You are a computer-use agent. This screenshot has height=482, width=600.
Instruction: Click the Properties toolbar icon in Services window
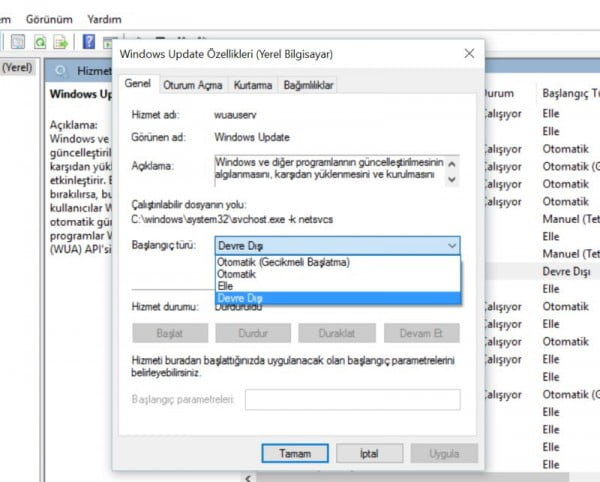click(x=18, y=42)
